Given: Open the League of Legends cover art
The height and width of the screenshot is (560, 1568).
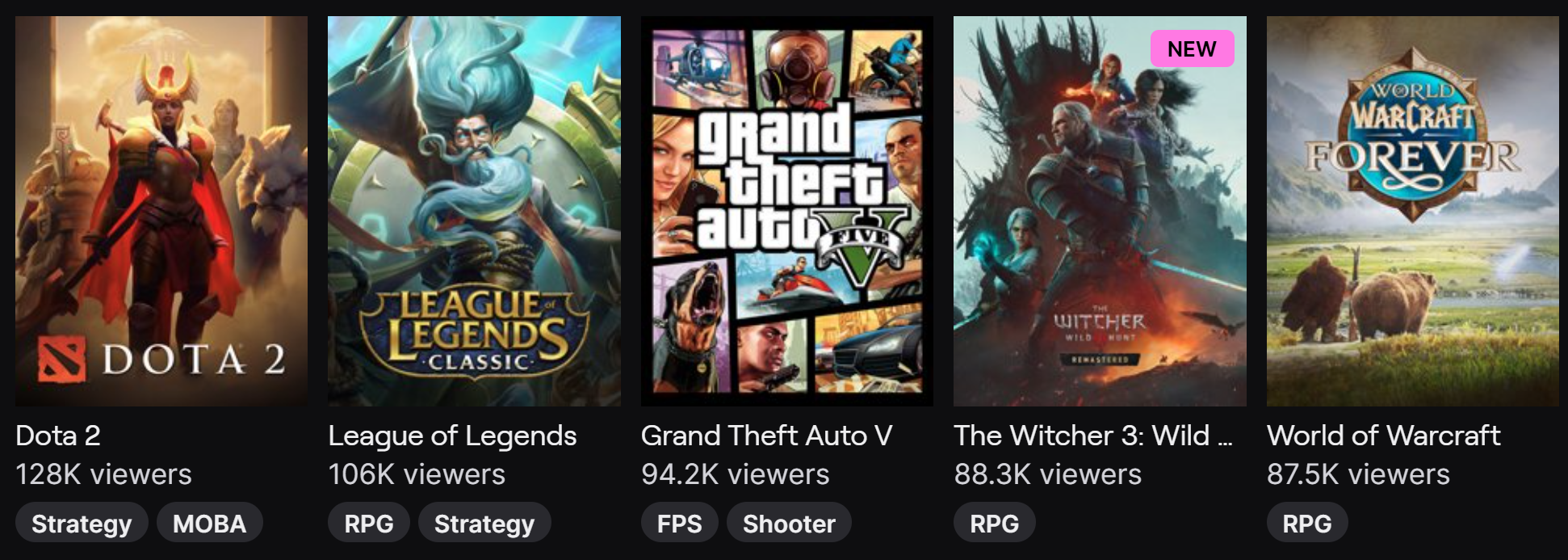Looking at the screenshot, I should click(474, 211).
